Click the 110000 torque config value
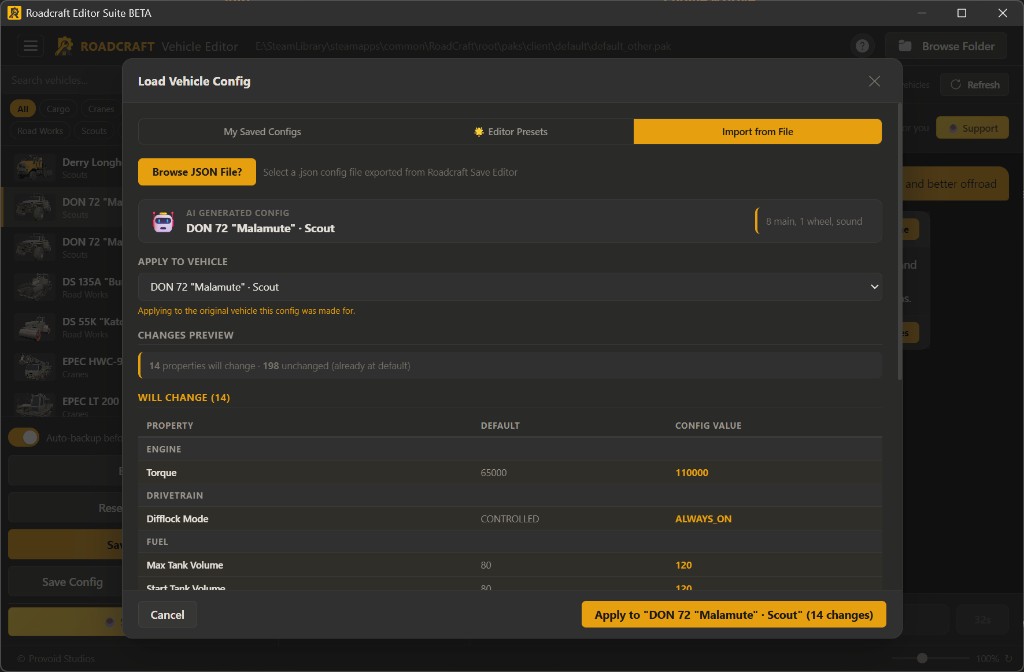This screenshot has width=1024, height=672. pyautogui.click(x=692, y=473)
